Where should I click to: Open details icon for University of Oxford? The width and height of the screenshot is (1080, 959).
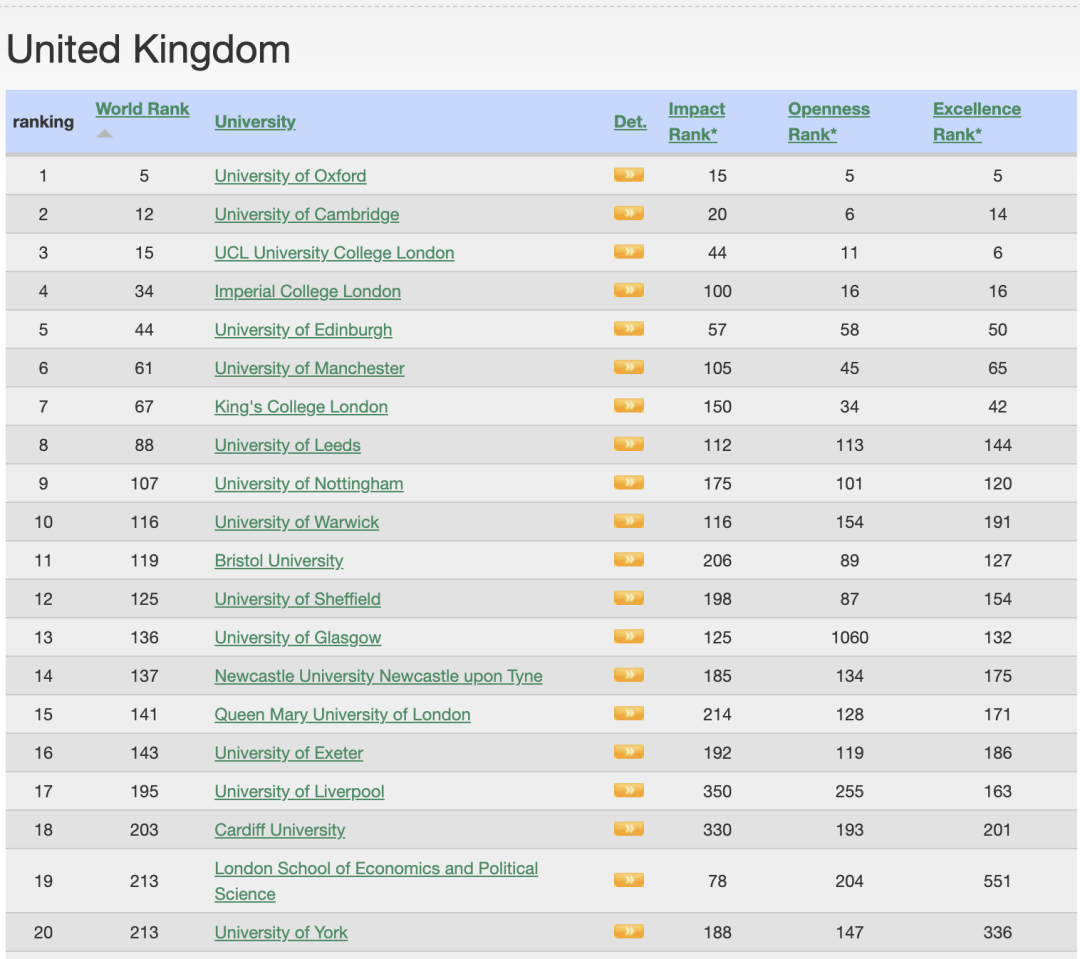(628, 175)
